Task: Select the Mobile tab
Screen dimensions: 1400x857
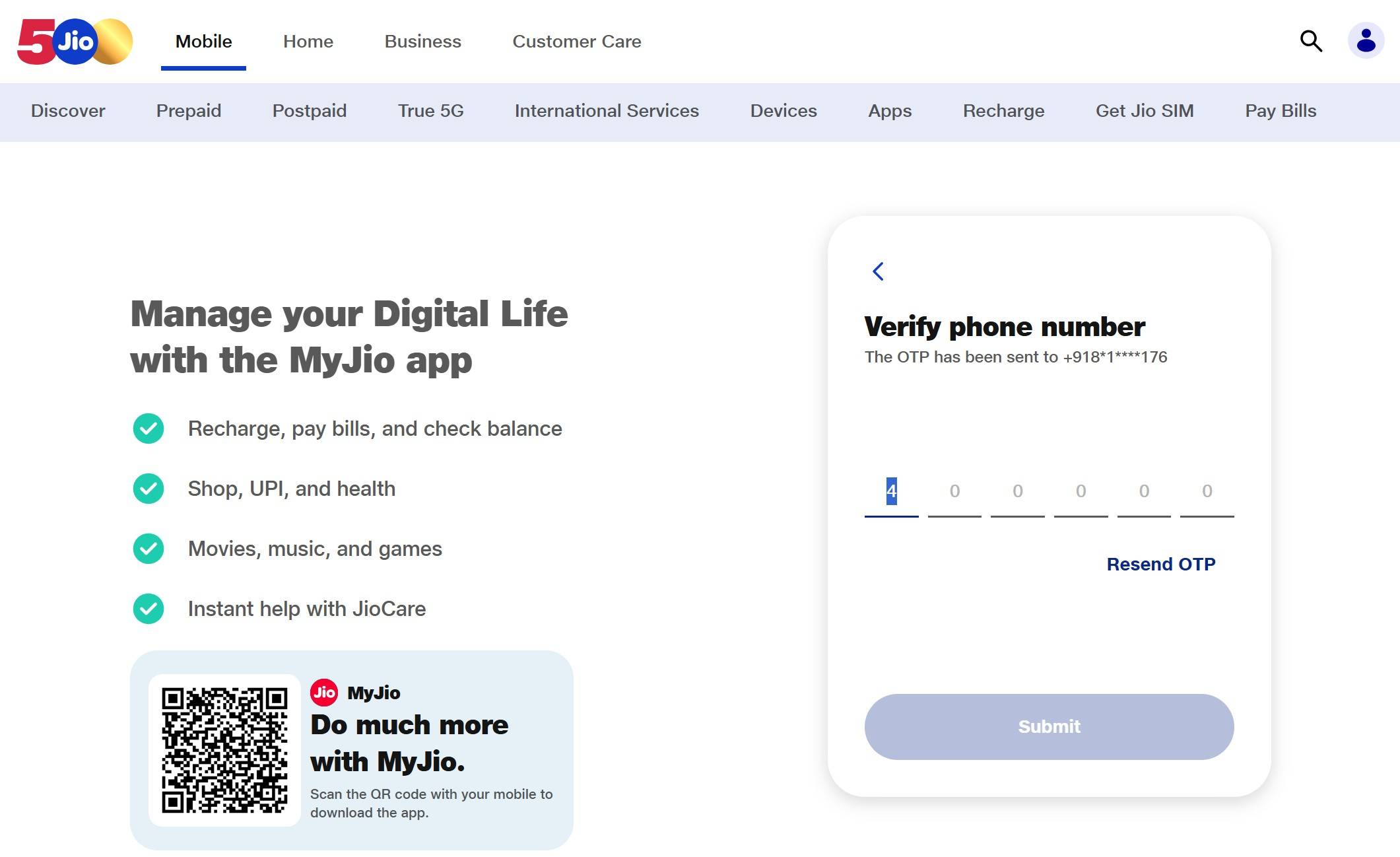Action: click(x=203, y=42)
